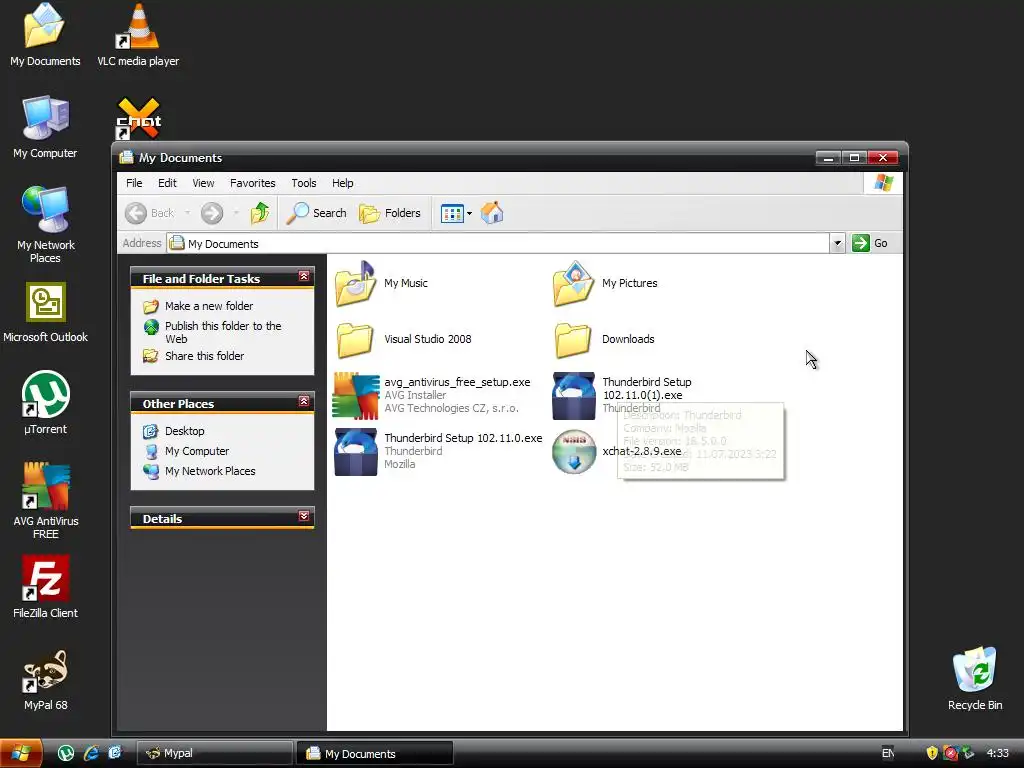The height and width of the screenshot is (768, 1024).
Task: Select Thunderbird Setup 102.11.0.exe file name
Action: click(463, 438)
